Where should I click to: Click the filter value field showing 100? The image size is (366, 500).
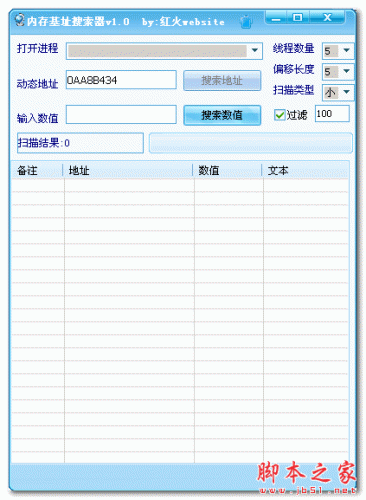pyautogui.click(x=332, y=114)
